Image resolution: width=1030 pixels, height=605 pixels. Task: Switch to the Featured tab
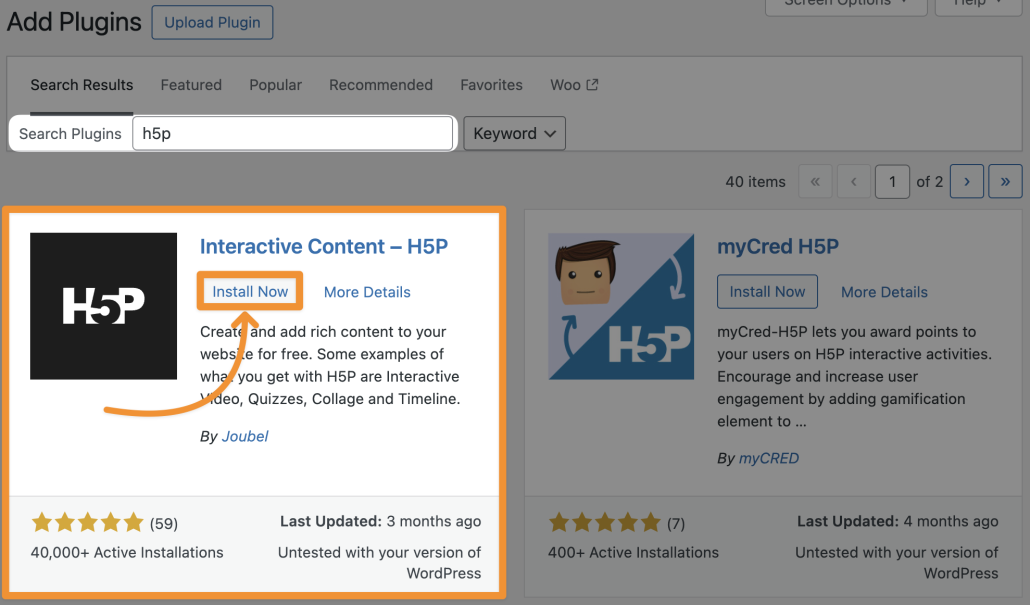click(x=191, y=85)
